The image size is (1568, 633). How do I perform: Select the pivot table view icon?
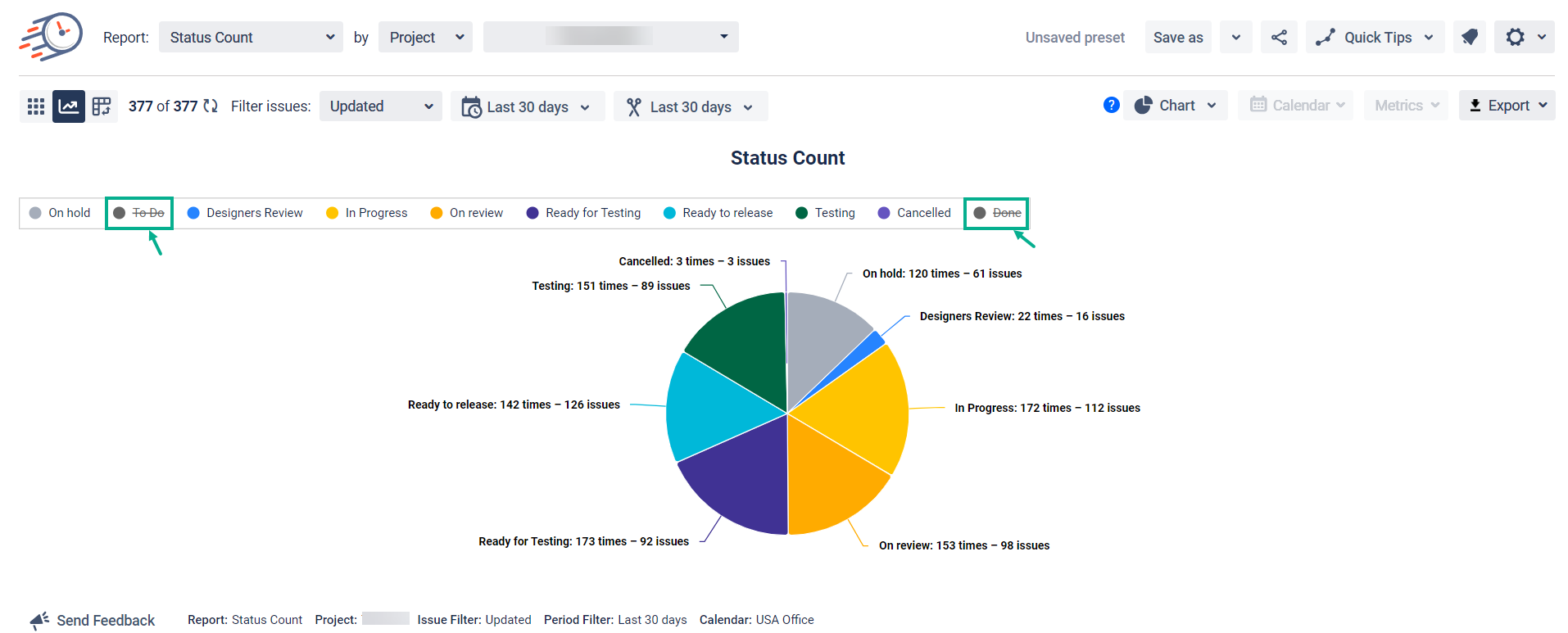click(102, 106)
